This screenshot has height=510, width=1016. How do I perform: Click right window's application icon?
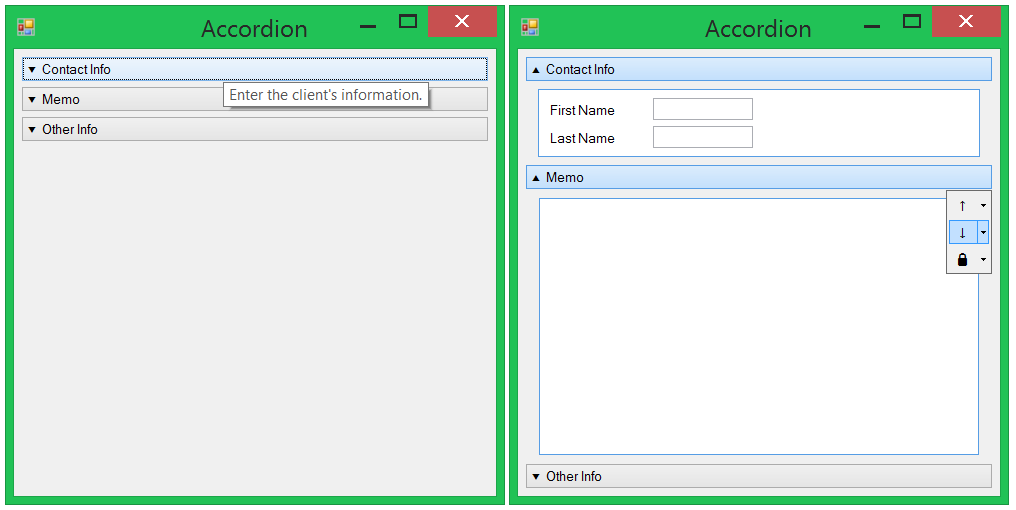pyautogui.click(x=530, y=27)
